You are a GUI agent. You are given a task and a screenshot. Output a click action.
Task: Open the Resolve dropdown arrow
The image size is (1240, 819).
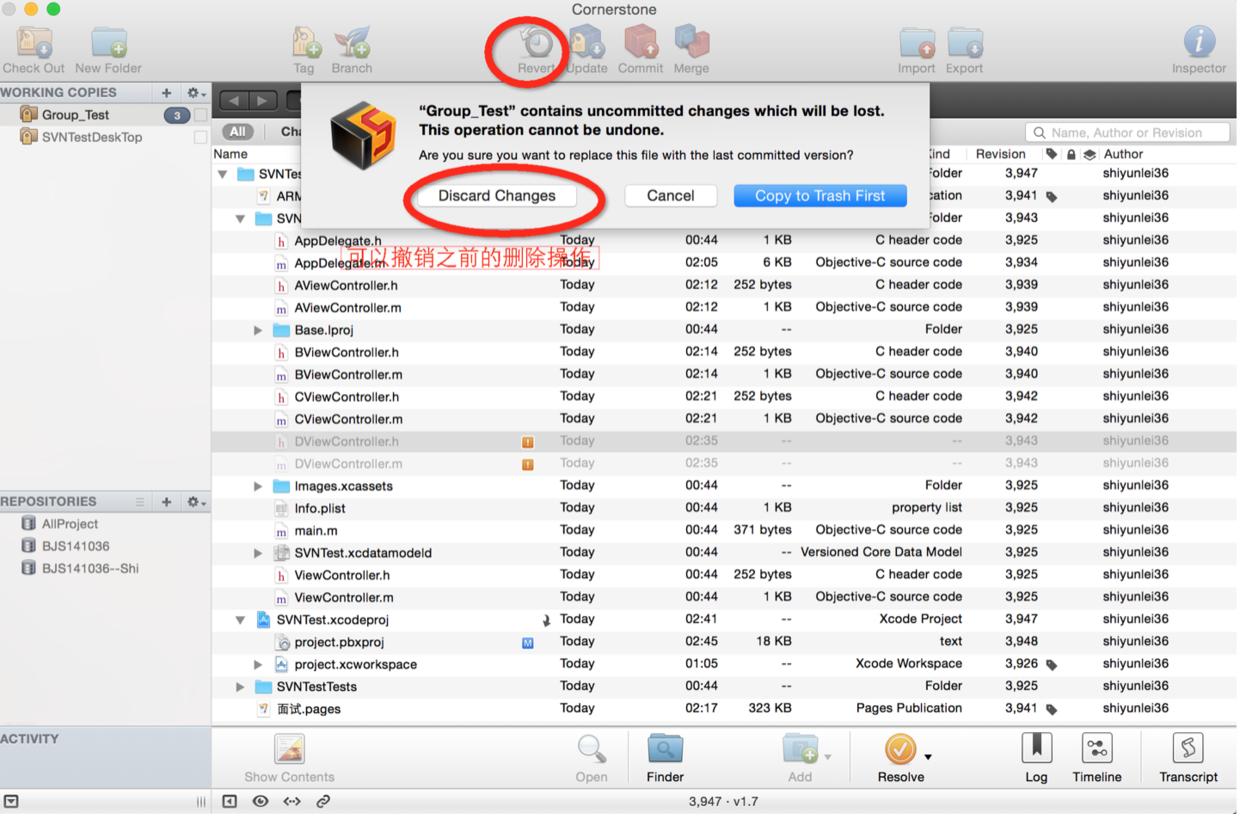tap(928, 757)
